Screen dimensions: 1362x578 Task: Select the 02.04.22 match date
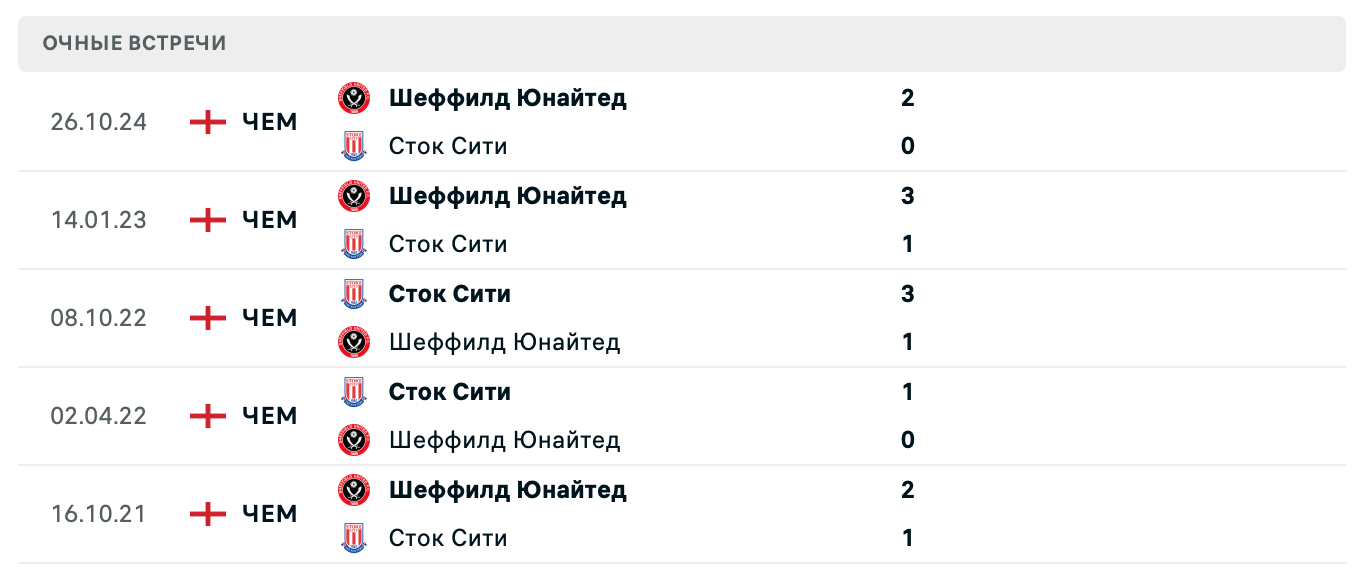click(99, 416)
